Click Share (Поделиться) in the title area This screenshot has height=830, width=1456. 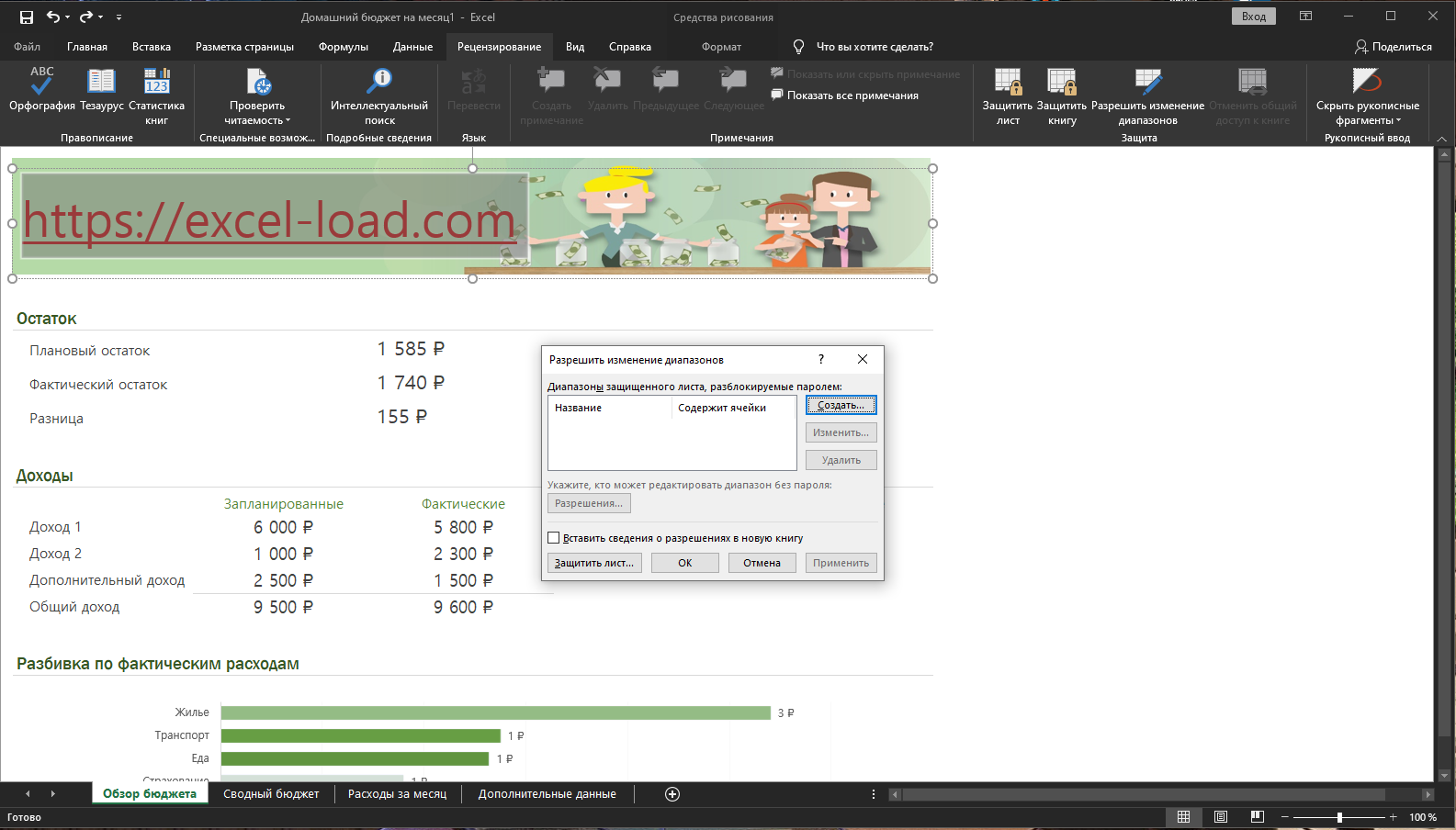click(1394, 47)
